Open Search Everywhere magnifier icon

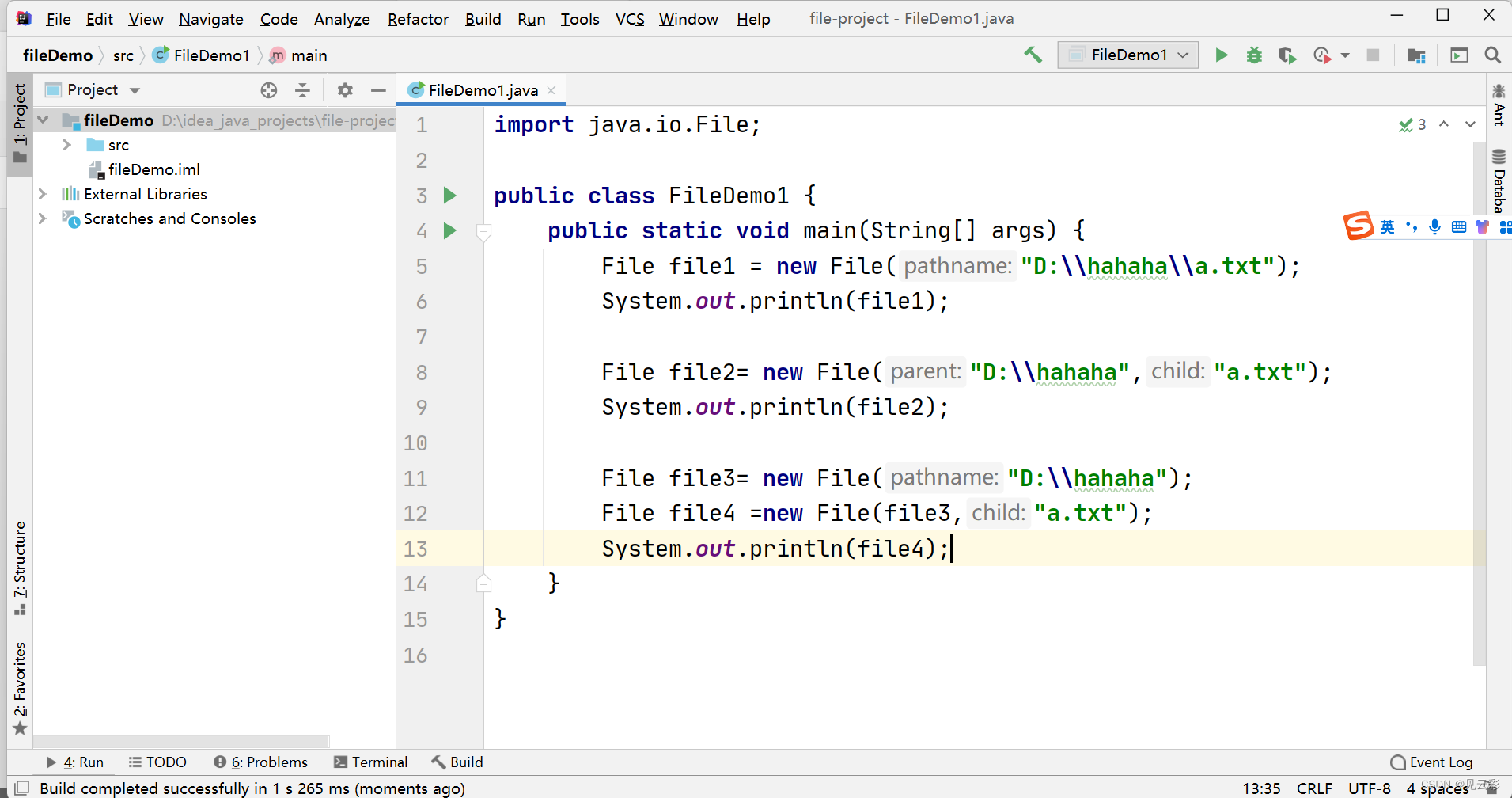pos(1492,55)
